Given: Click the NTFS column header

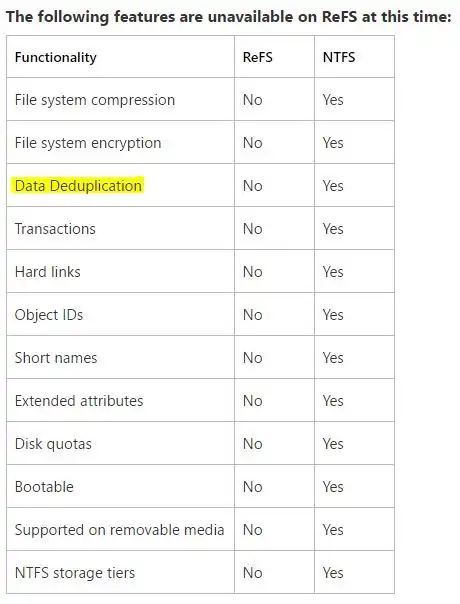Looking at the screenshot, I should [339, 57].
